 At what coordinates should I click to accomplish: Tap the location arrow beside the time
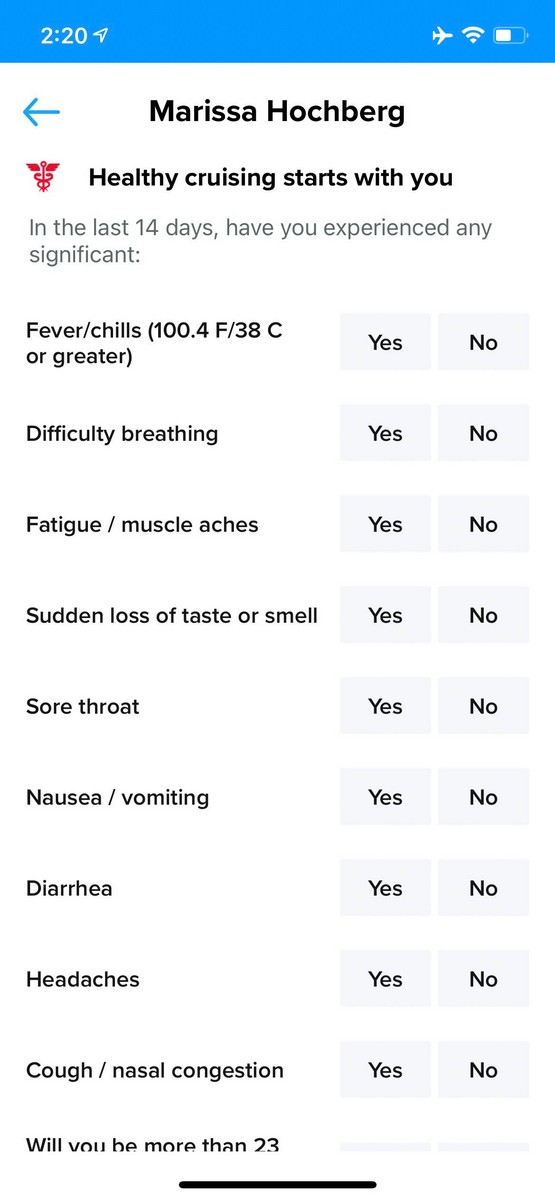(101, 36)
